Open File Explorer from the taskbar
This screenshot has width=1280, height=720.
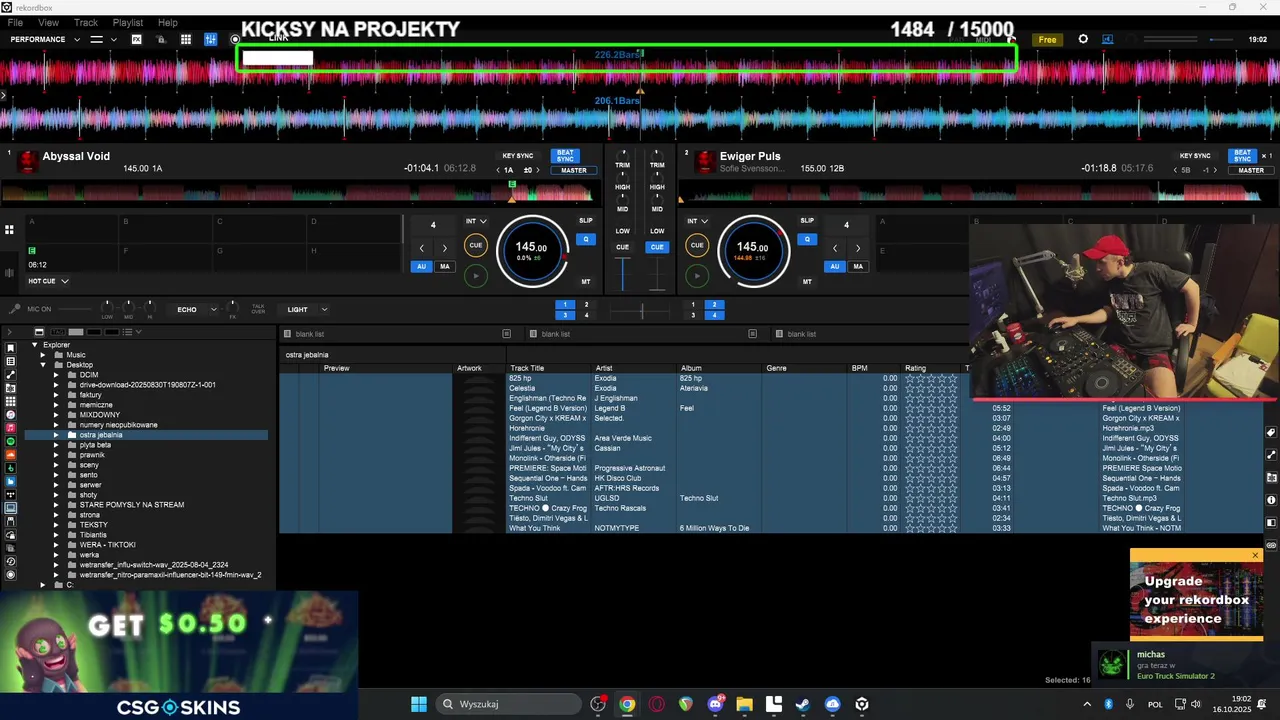pyautogui.click(x=744, y=704)
